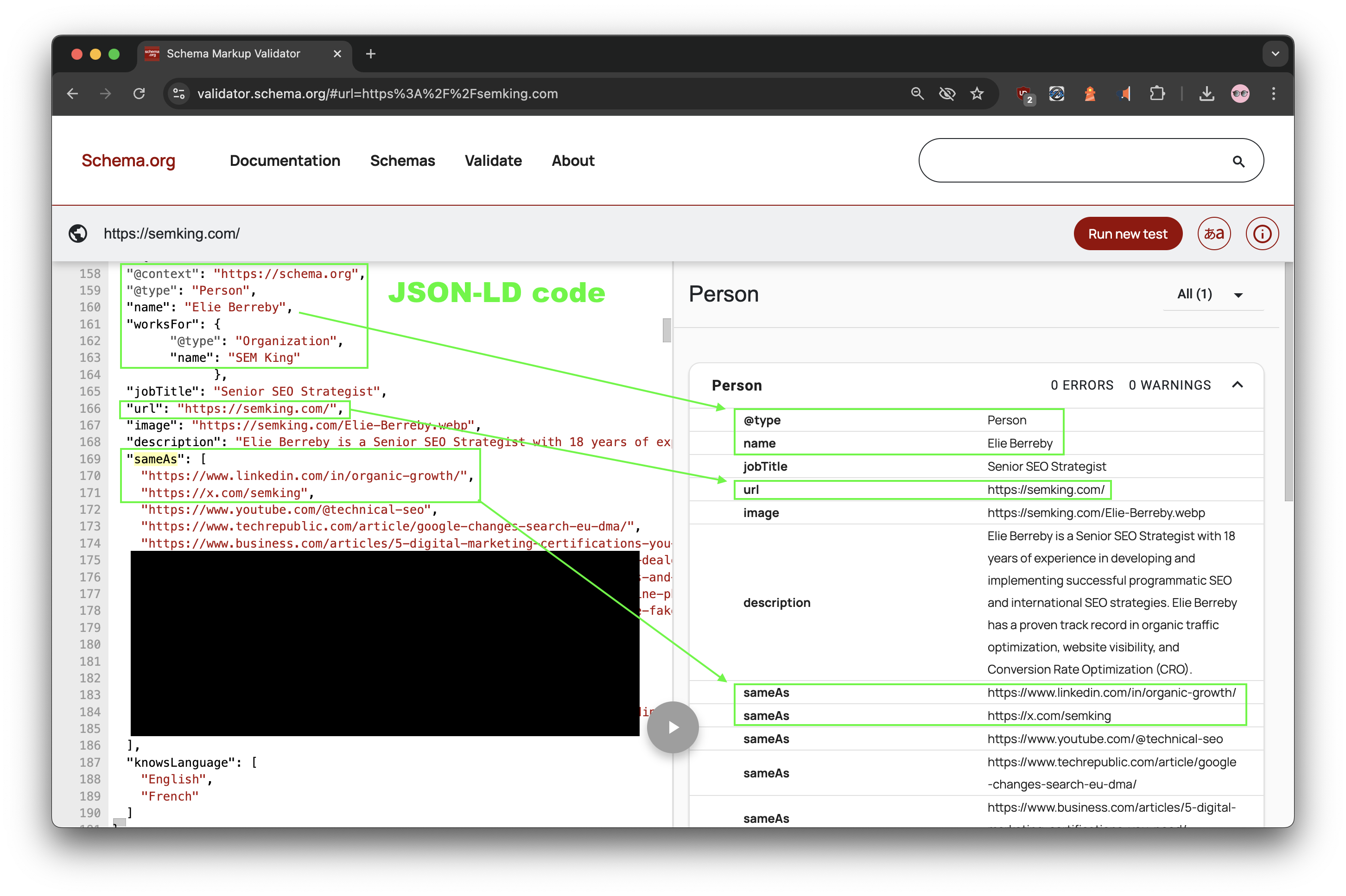
Task: Click the highlighted "sameAs" key in code
Action: (155, 459)
